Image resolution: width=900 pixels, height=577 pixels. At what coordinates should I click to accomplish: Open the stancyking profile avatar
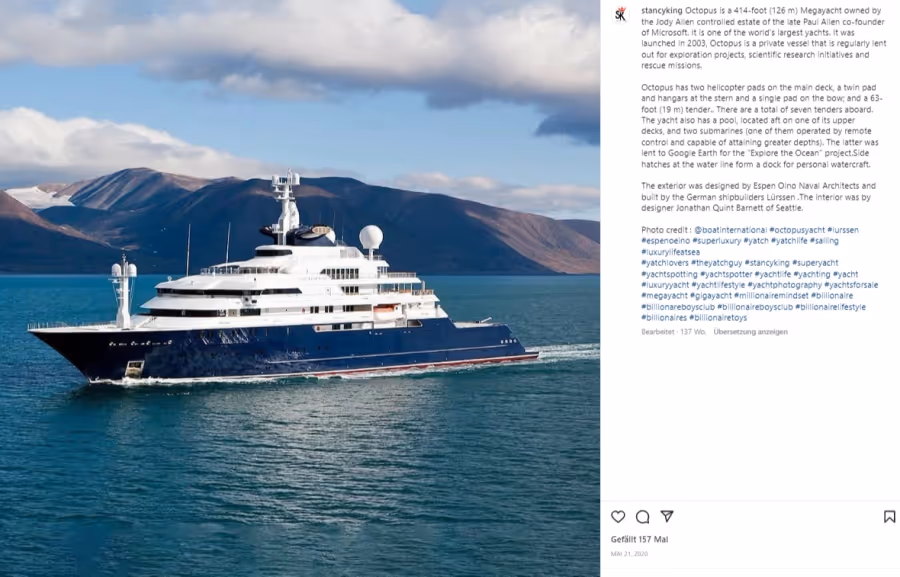point(620,14)
